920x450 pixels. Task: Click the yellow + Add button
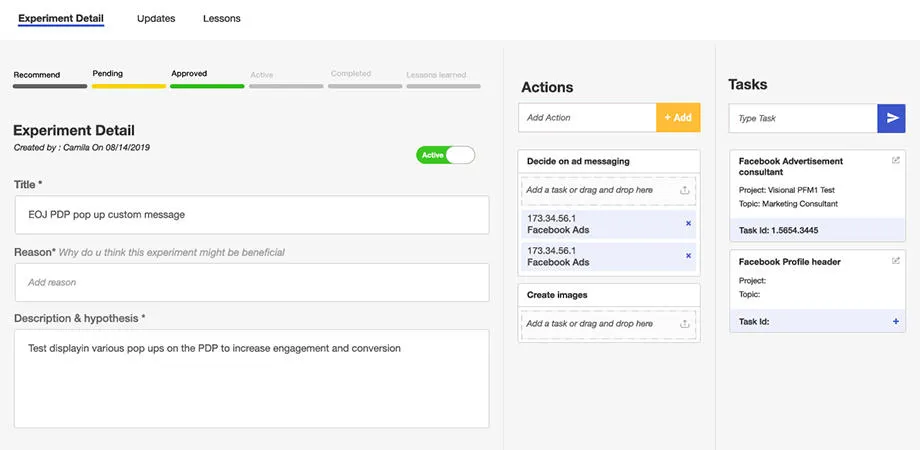pos(678,117)
